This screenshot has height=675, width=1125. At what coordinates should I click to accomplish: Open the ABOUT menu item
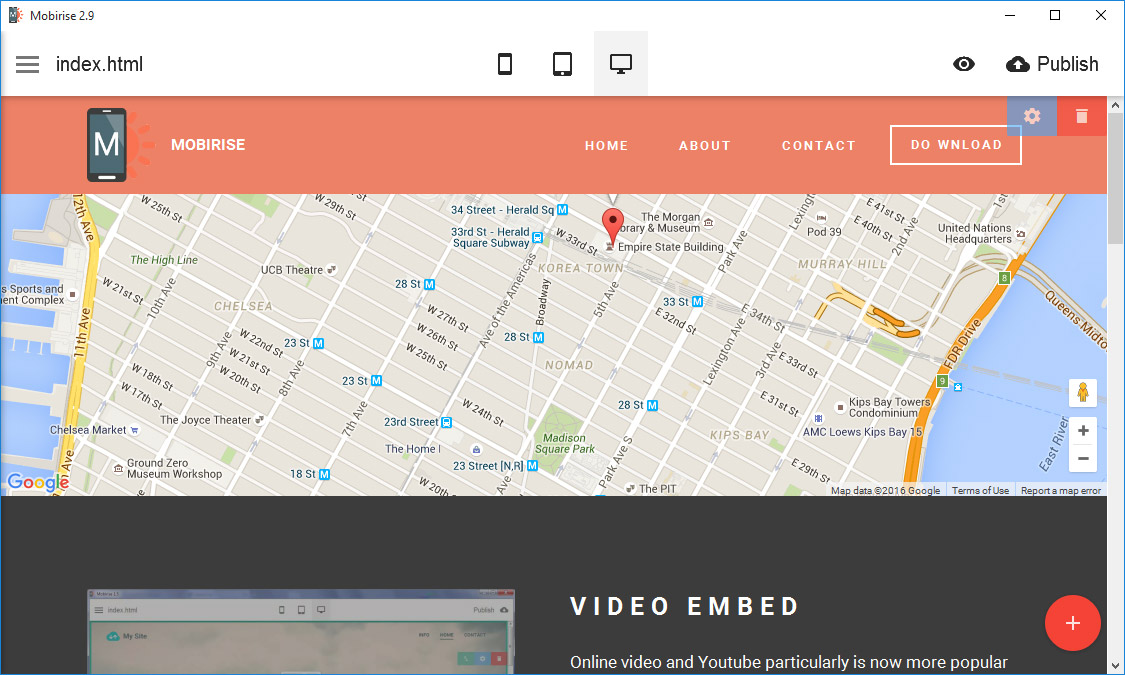(x=705, y=146)
